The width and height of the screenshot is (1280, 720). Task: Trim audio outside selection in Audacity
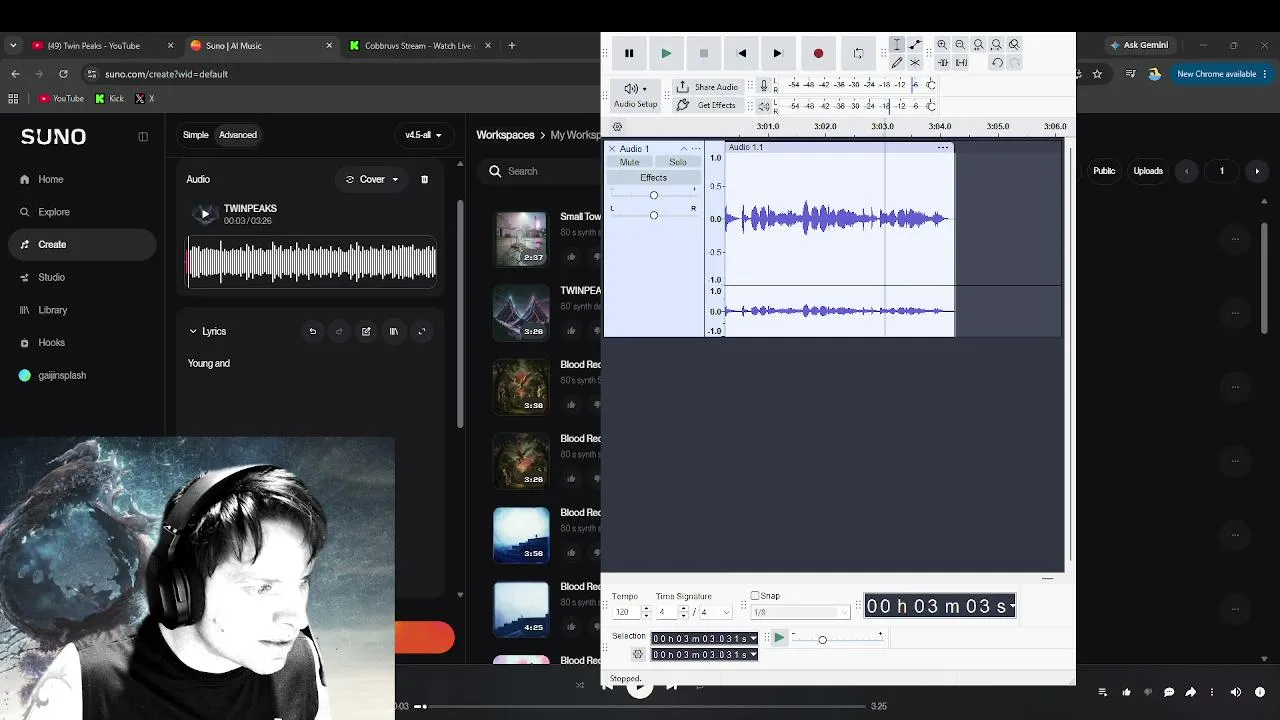[942, 63]
